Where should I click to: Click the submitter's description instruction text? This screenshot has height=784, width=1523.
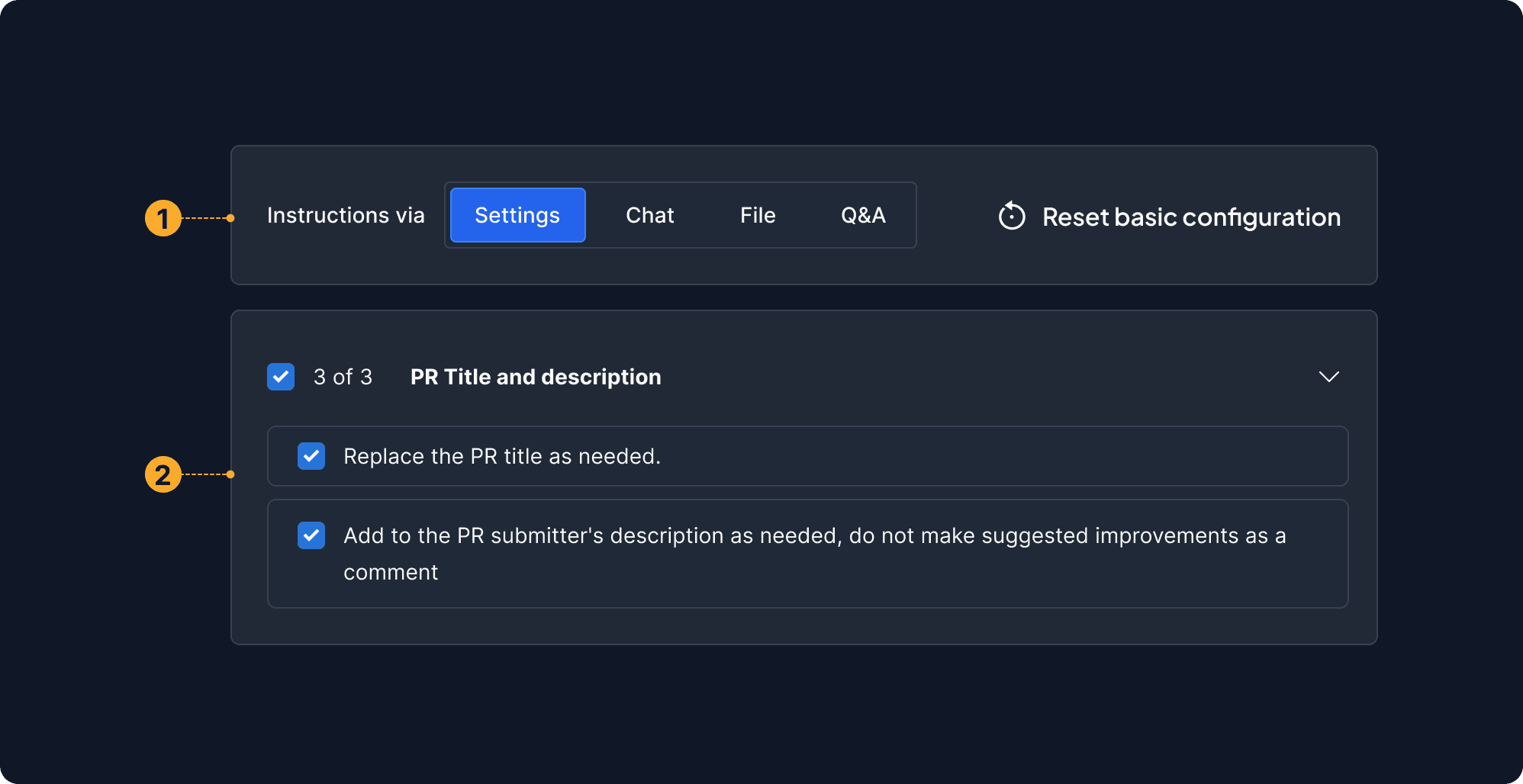(x=814, y=535)
